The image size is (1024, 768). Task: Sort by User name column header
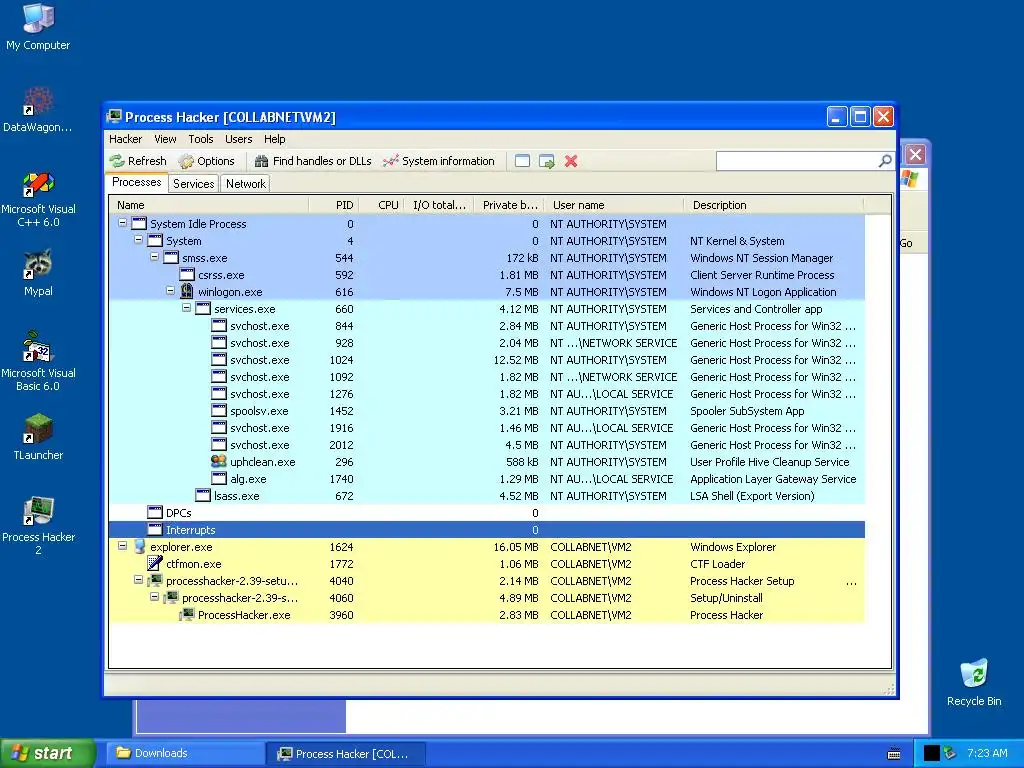(614, 205)
